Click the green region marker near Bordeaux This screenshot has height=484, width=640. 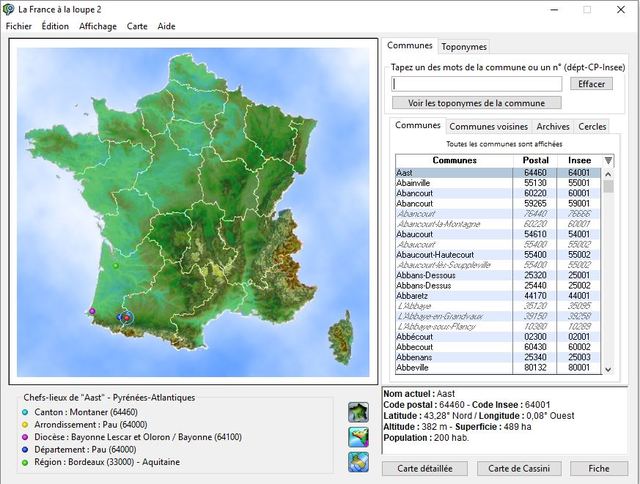point(116,266)
